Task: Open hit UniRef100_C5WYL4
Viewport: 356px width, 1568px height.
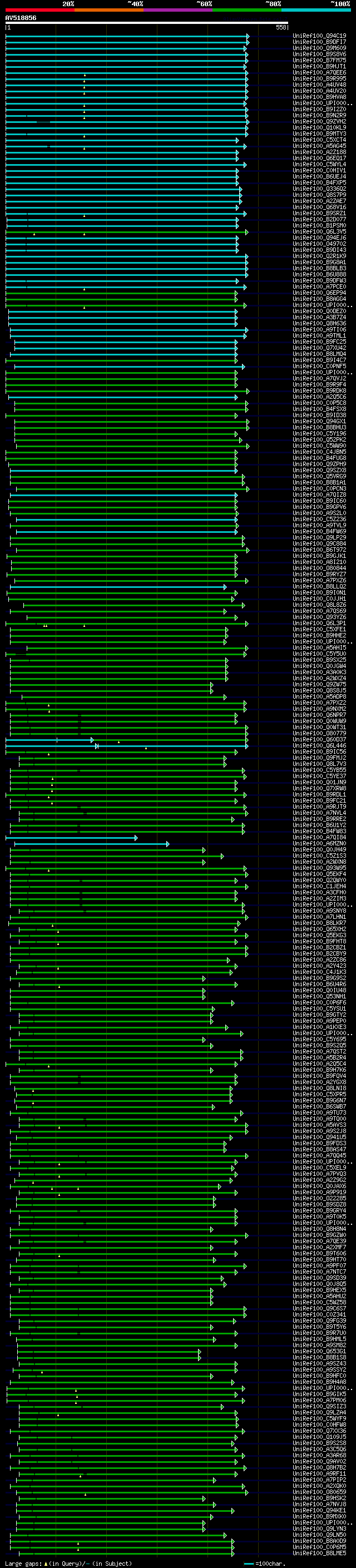Action: pyautogui.click(x=319, y=164)
